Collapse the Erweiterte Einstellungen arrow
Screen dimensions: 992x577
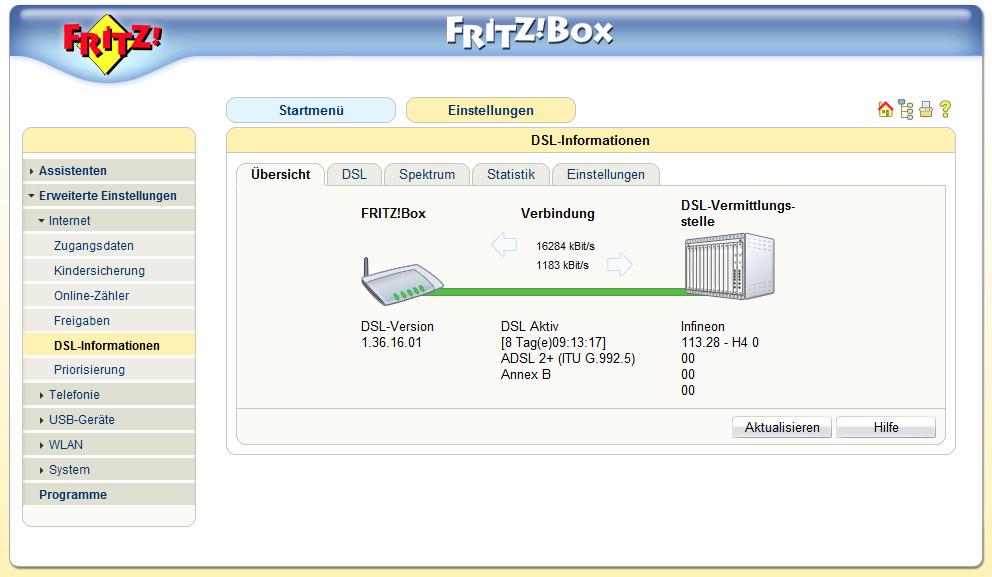[x=31, y=196]
